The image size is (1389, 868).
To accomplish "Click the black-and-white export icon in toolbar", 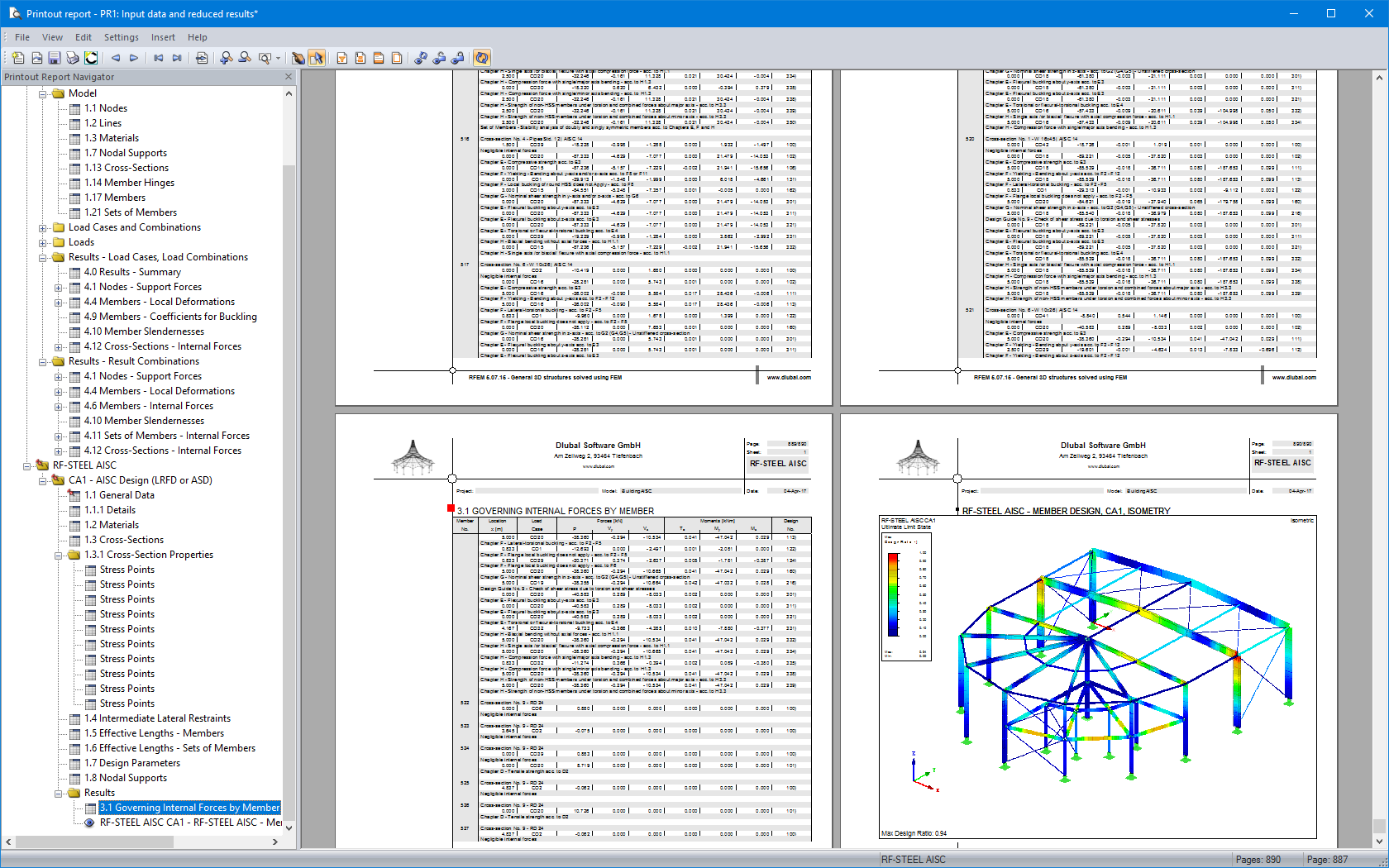I will pos(91,58).
